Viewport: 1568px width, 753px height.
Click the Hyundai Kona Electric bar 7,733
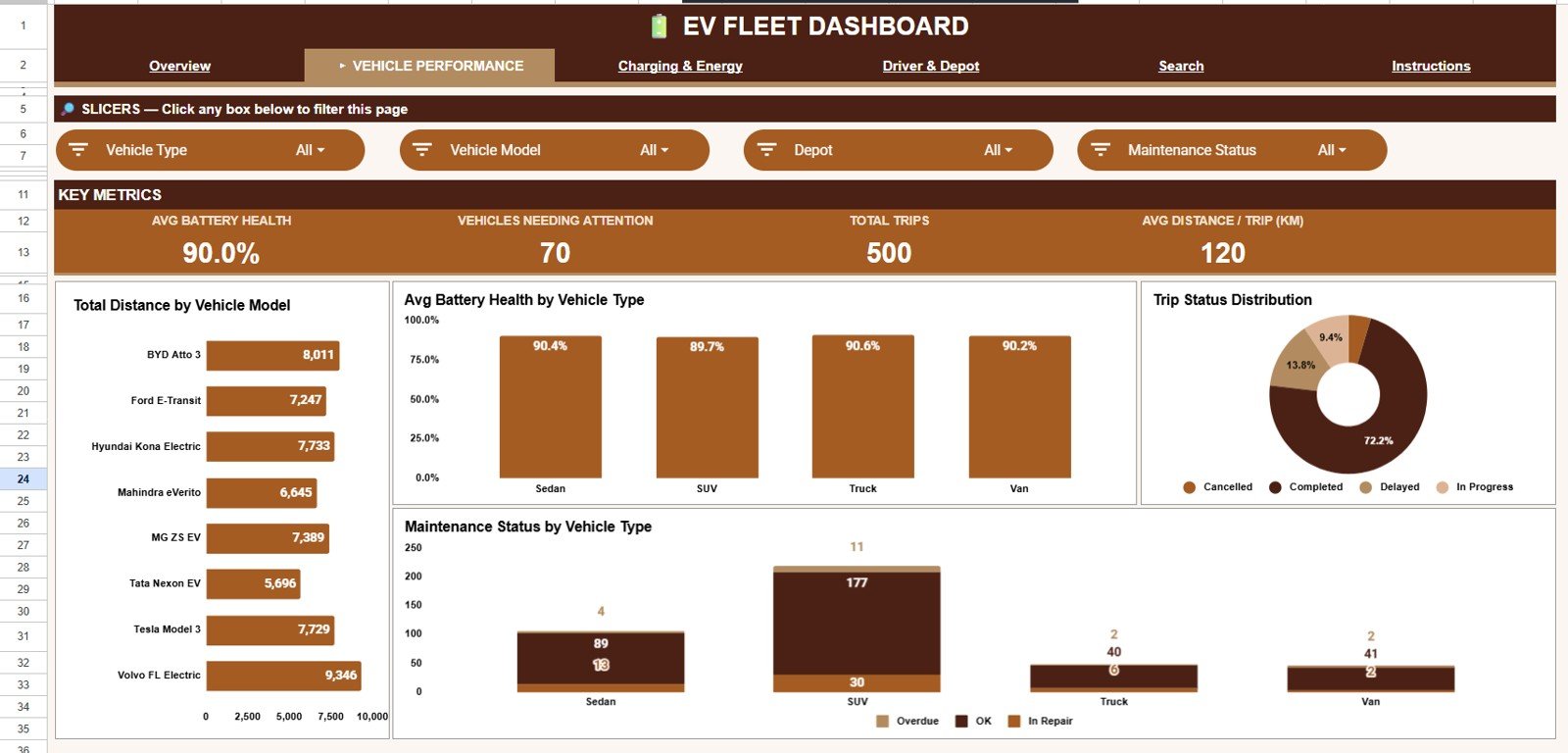click(270, 446)
